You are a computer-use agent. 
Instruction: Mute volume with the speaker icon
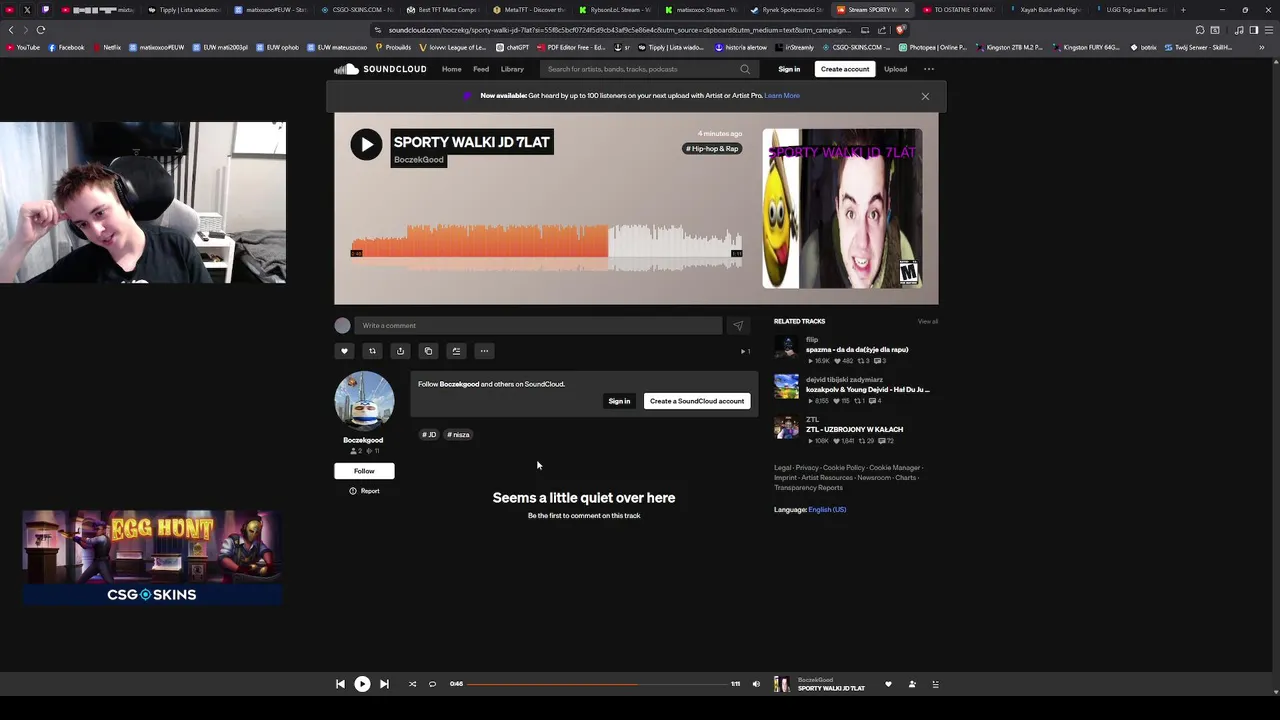click(756, 684)
